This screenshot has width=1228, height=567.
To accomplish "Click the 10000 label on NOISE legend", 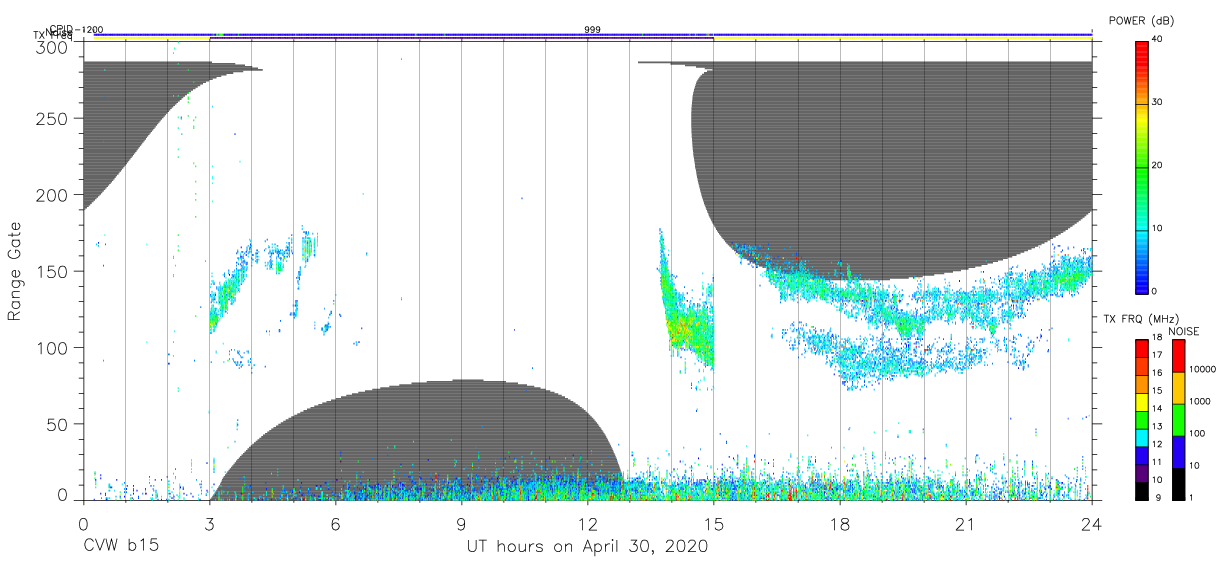I will point(1201,369).
